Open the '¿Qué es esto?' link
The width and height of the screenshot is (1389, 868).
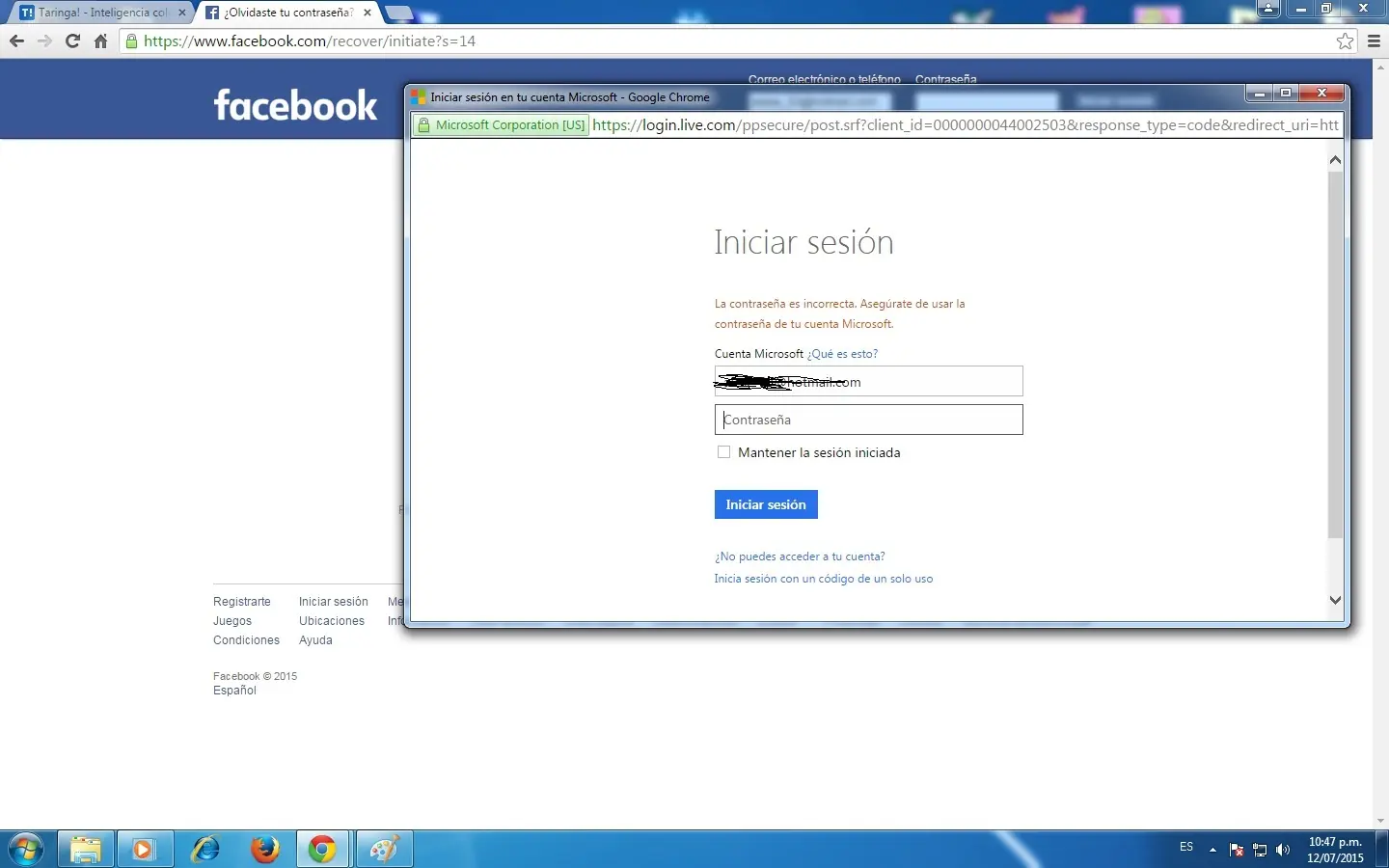pos(842,354)
